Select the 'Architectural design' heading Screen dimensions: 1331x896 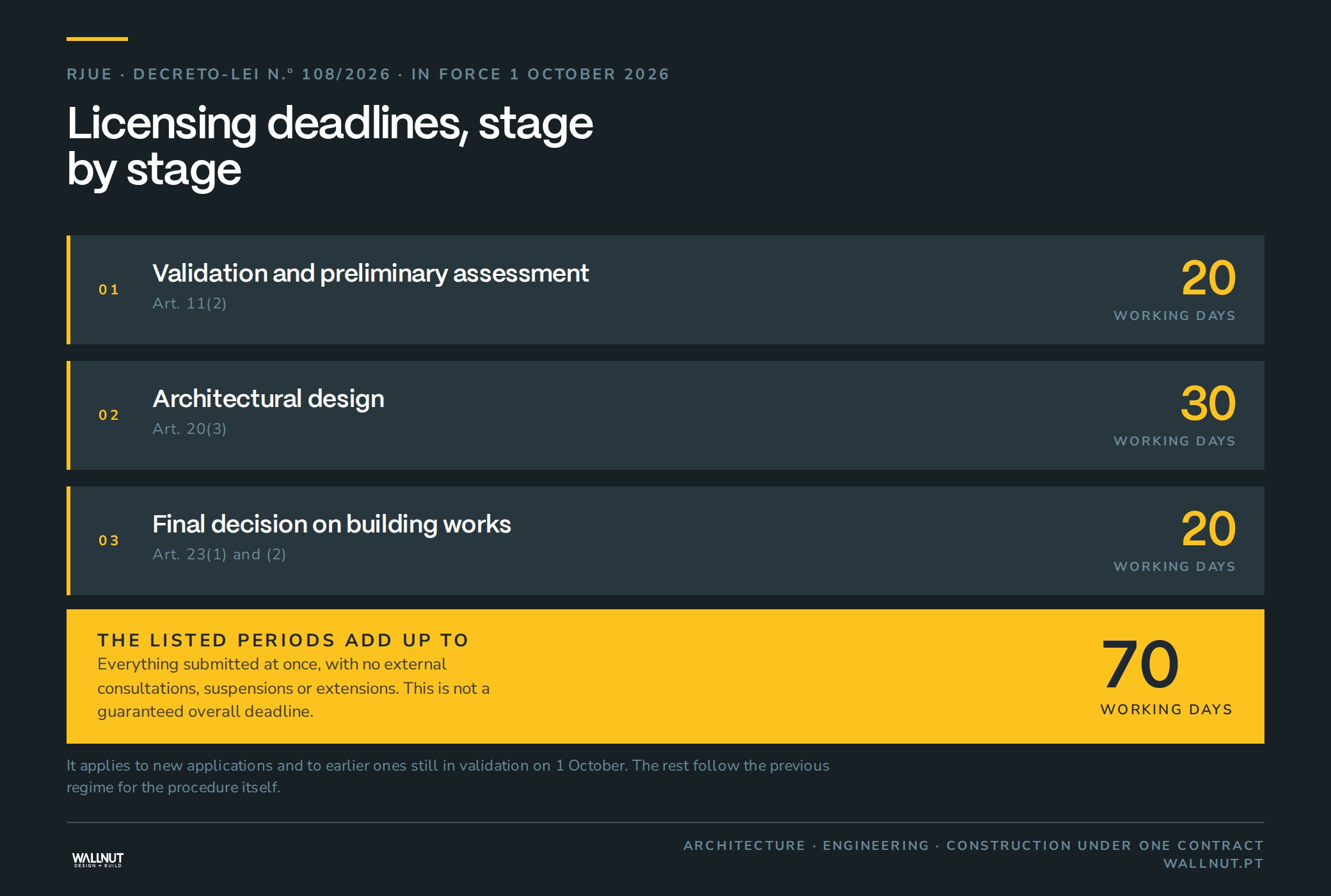pos(268,399)
